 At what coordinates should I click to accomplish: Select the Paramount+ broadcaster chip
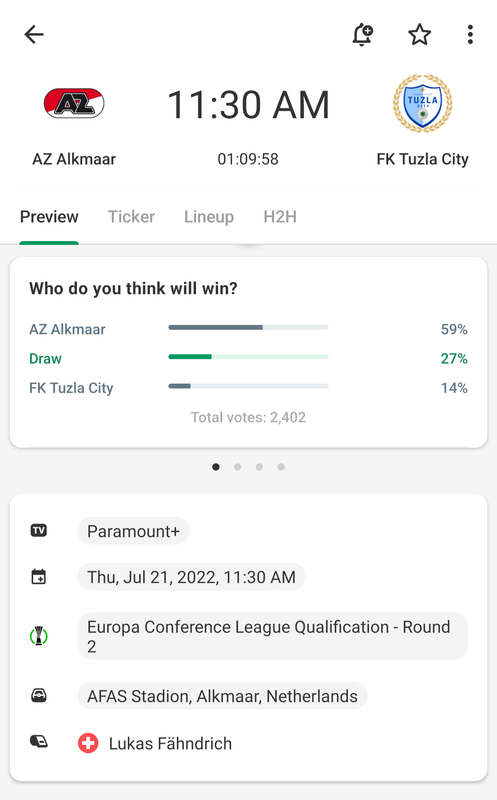(133, 531)
